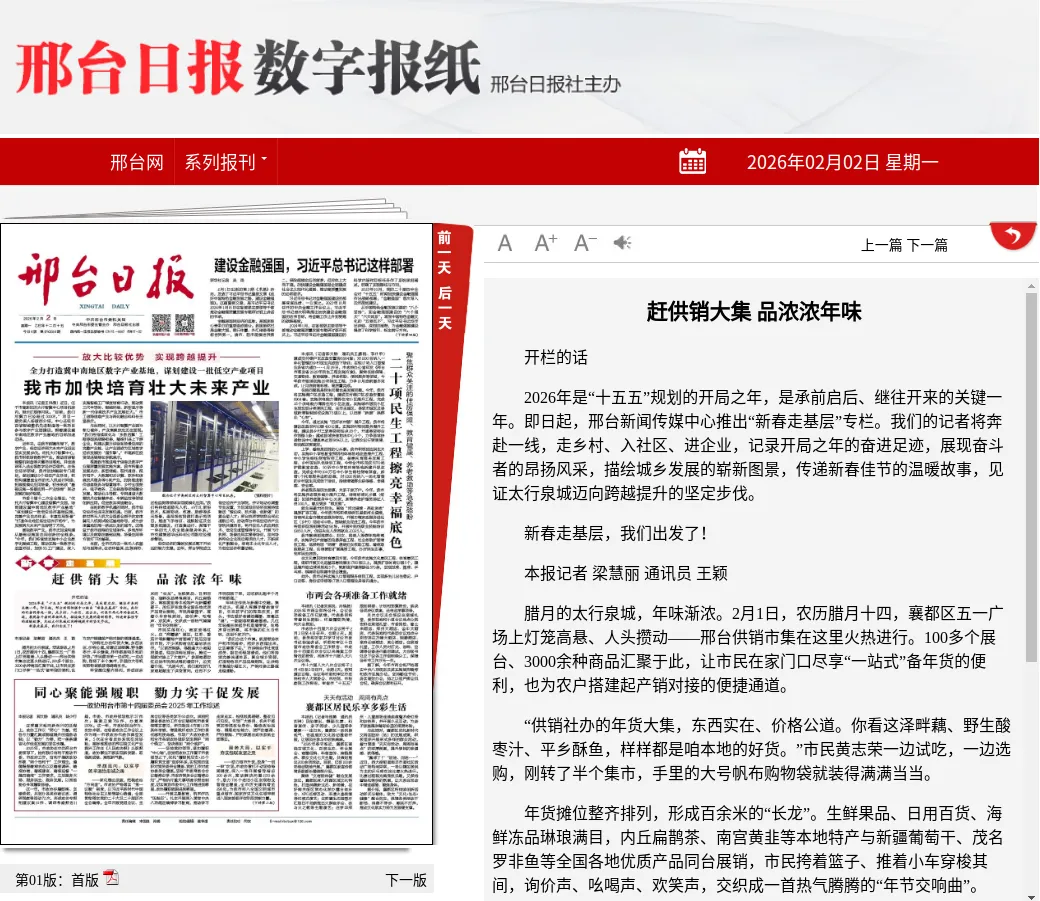This screenshot has height=901, width=1040.
Task: Open 同心聚能强履职 勠力实干促发展 article
Action: tap(147, 692)
